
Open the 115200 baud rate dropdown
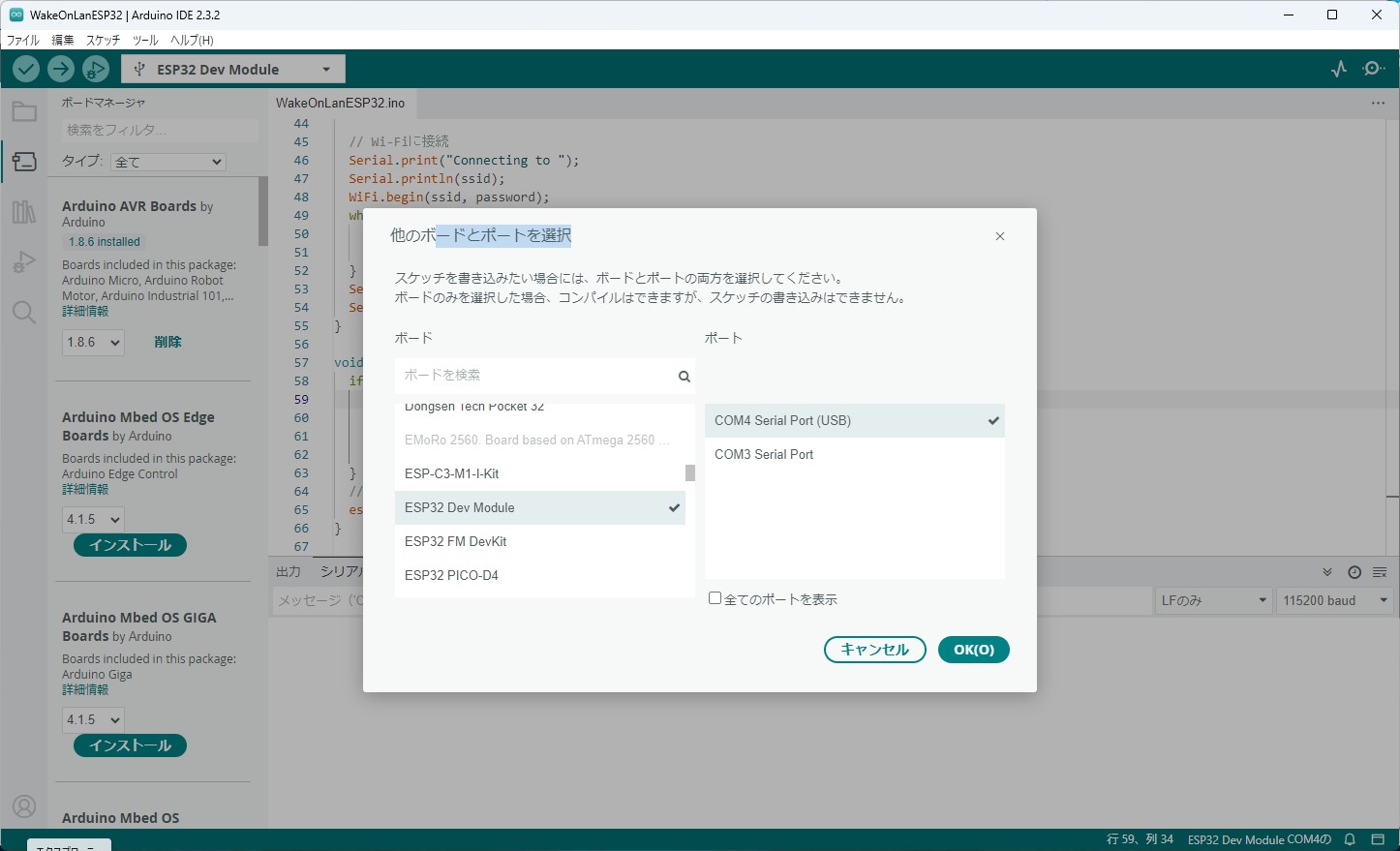point(1335,600)
